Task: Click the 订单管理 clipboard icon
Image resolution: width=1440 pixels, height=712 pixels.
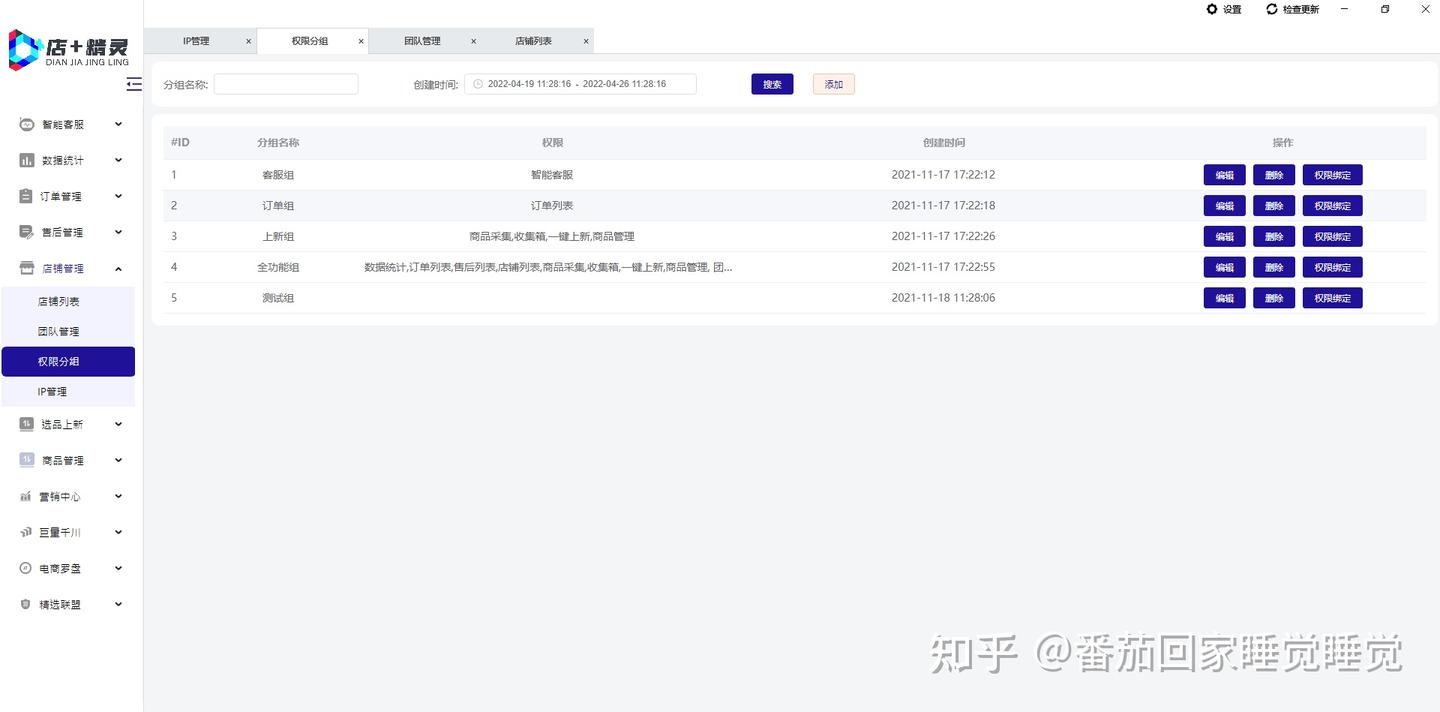Action: coord(26,197)
